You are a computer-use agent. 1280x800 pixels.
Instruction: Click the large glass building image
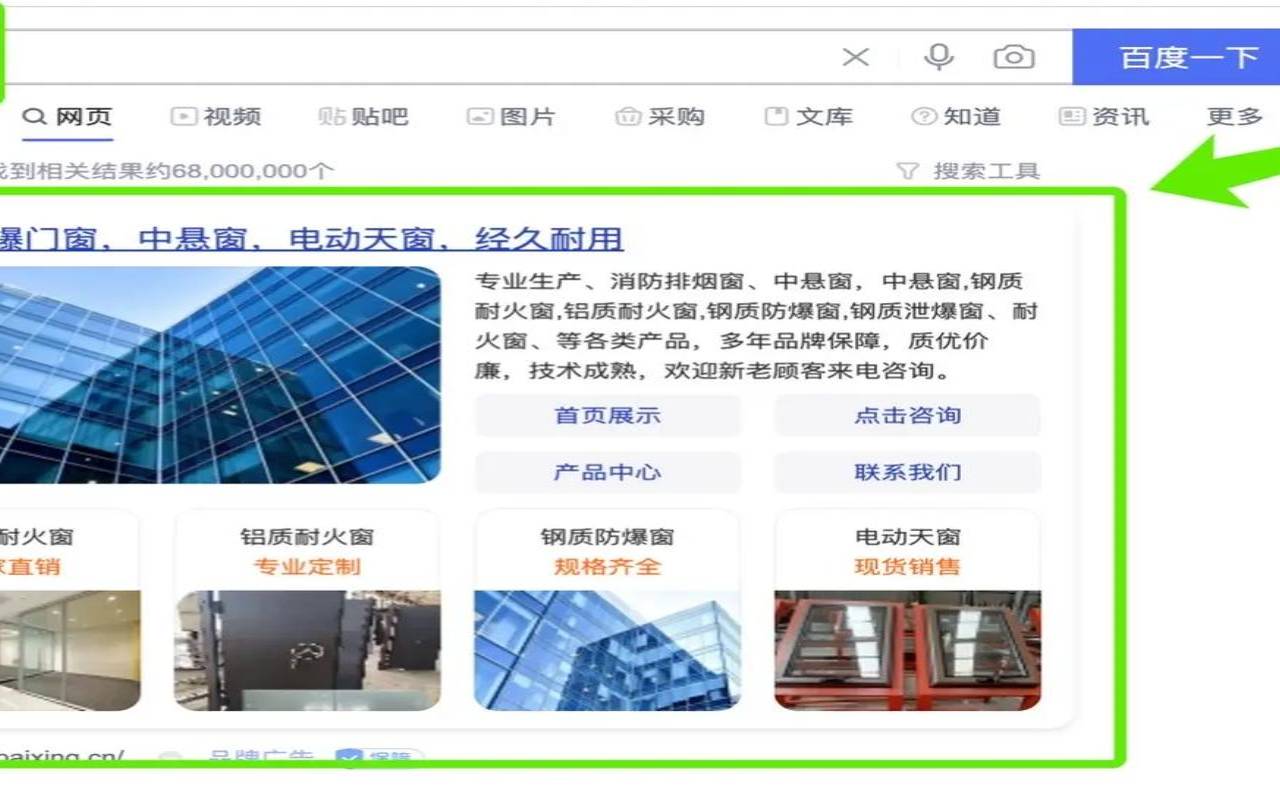[220, 375]
